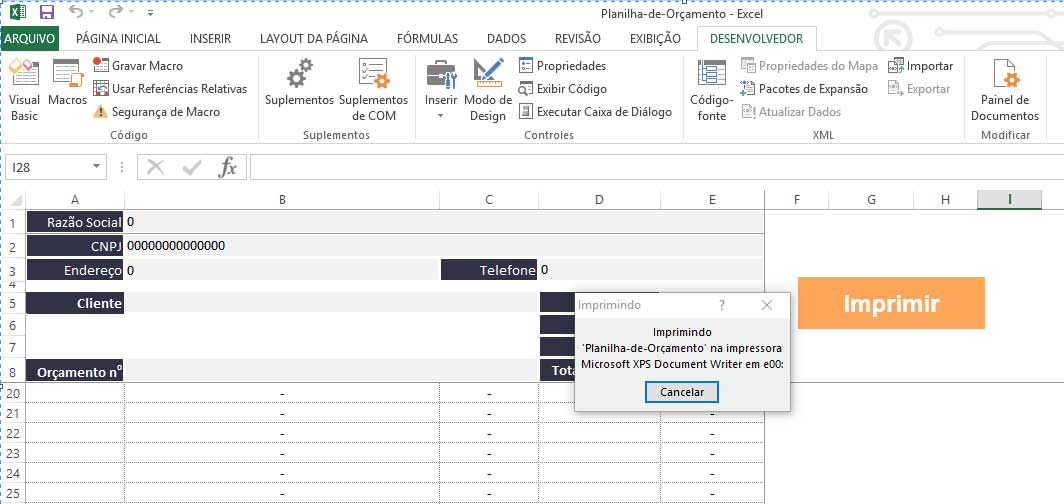Click the orange Imprimir button

[x=891, y=303]
